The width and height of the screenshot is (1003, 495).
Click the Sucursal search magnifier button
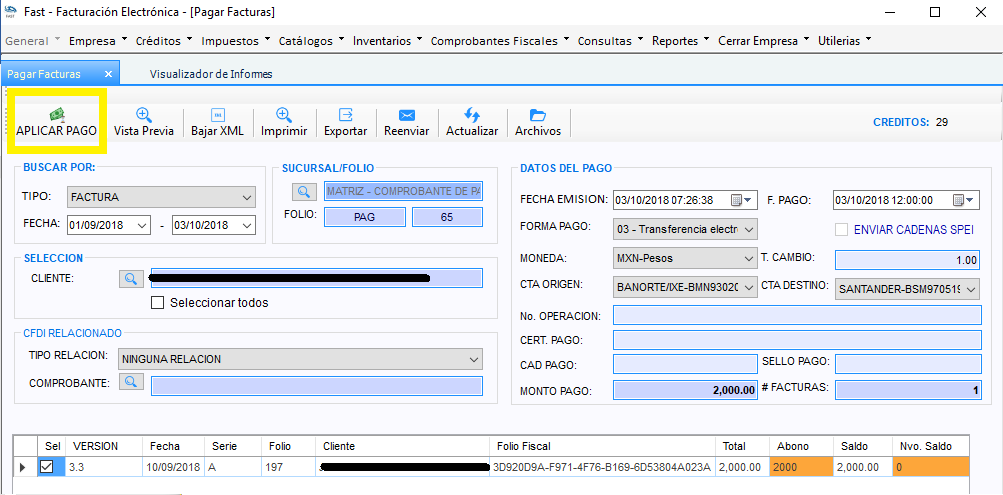click(x=304, y=191)
